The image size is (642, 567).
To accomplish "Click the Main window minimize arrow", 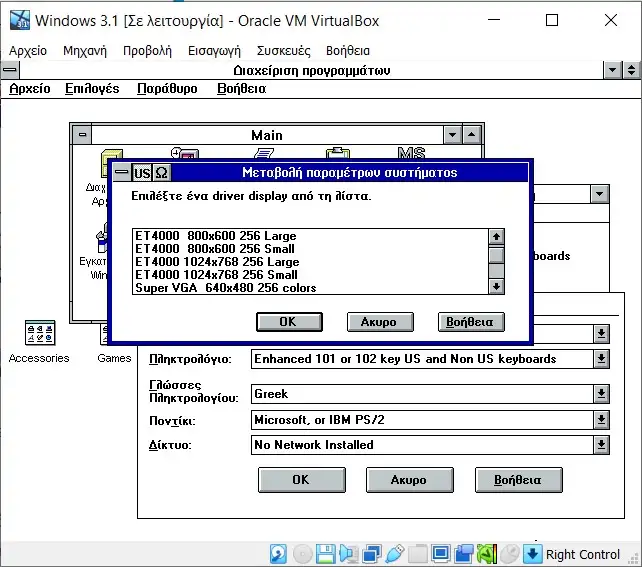I will click(x=452, y=135).
